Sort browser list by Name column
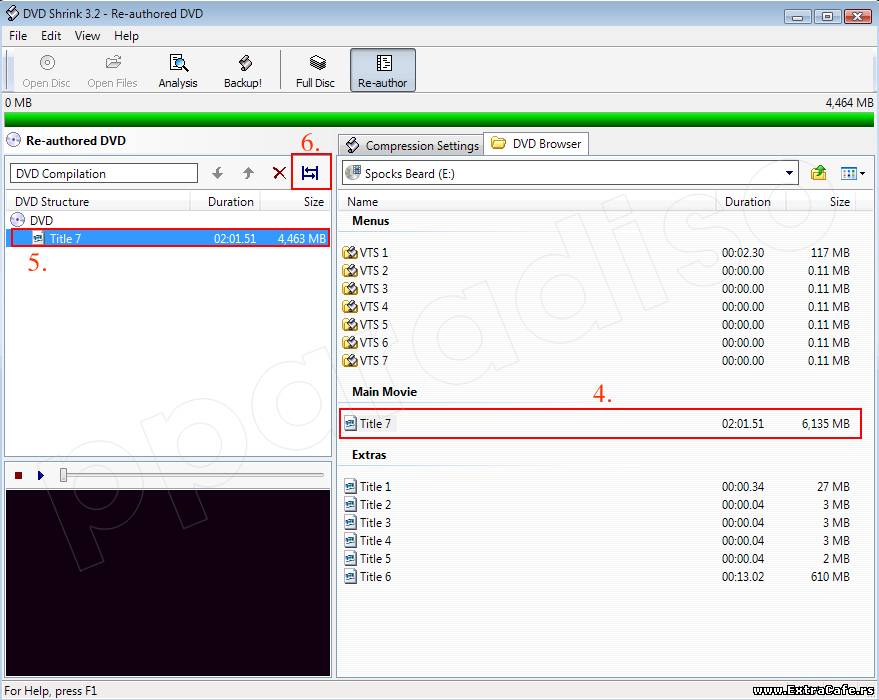The width and height of the screenshot is (879, 700). point(527,202)
